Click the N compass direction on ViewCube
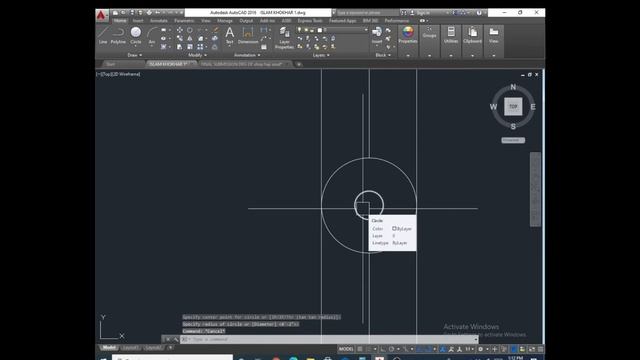 coord(513,87)
